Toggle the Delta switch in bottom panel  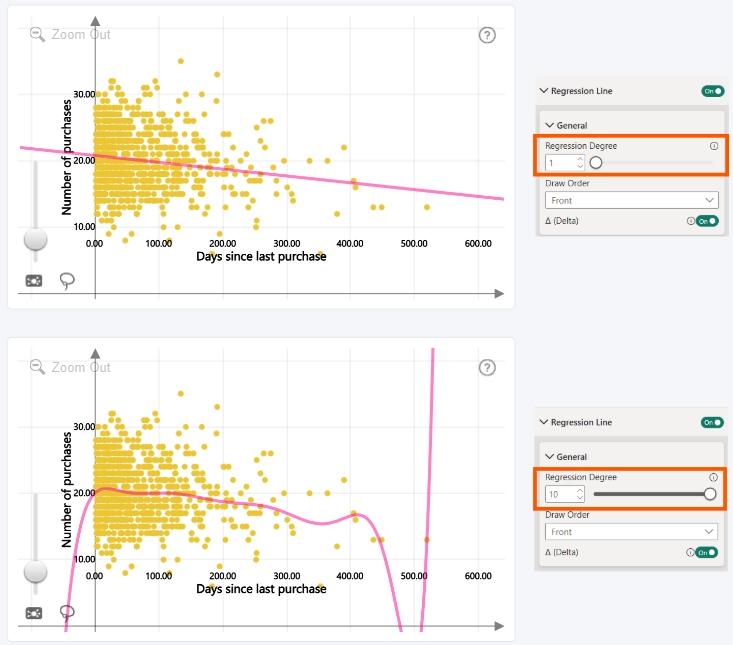(x=706, y=552)
